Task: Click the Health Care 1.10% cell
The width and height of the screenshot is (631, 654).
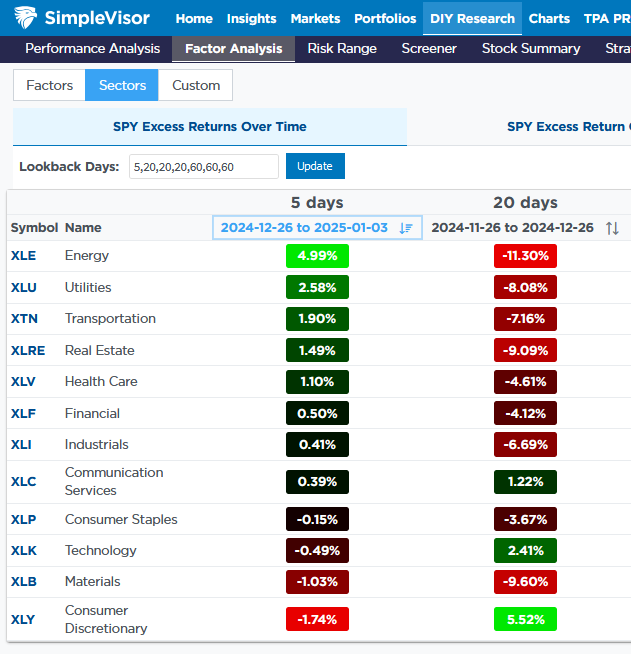Action: [317, 382]
